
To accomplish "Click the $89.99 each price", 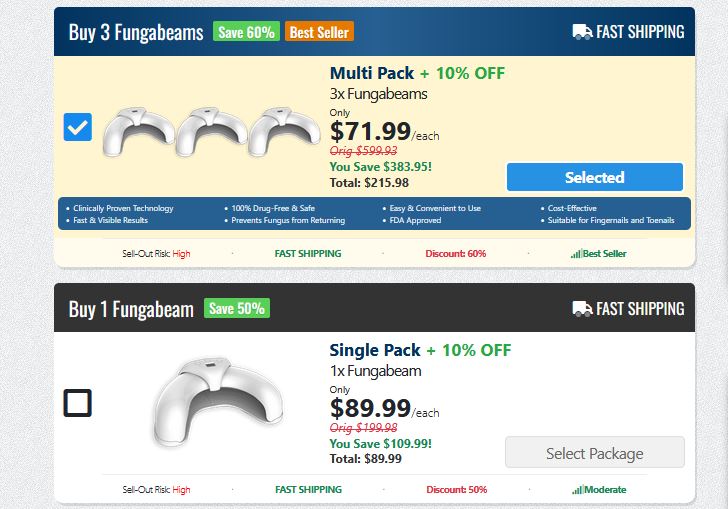I will coord(384,408).
